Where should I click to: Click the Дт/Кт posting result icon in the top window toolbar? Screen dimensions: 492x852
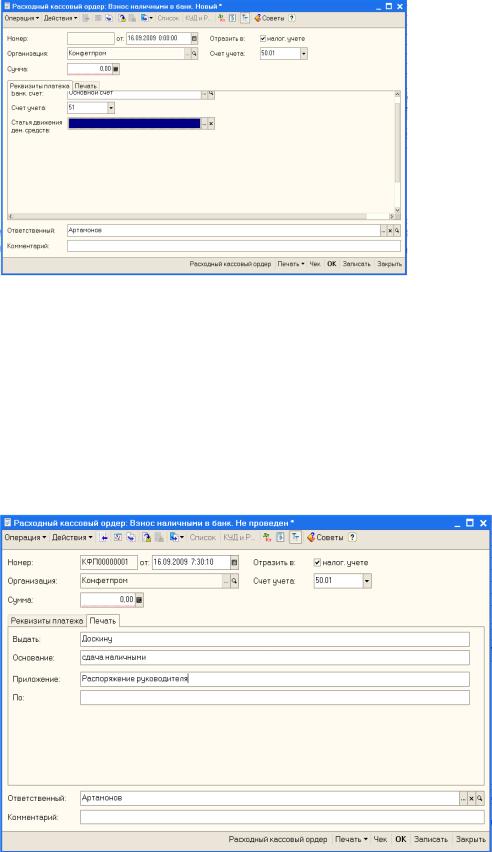coord(221,18)
